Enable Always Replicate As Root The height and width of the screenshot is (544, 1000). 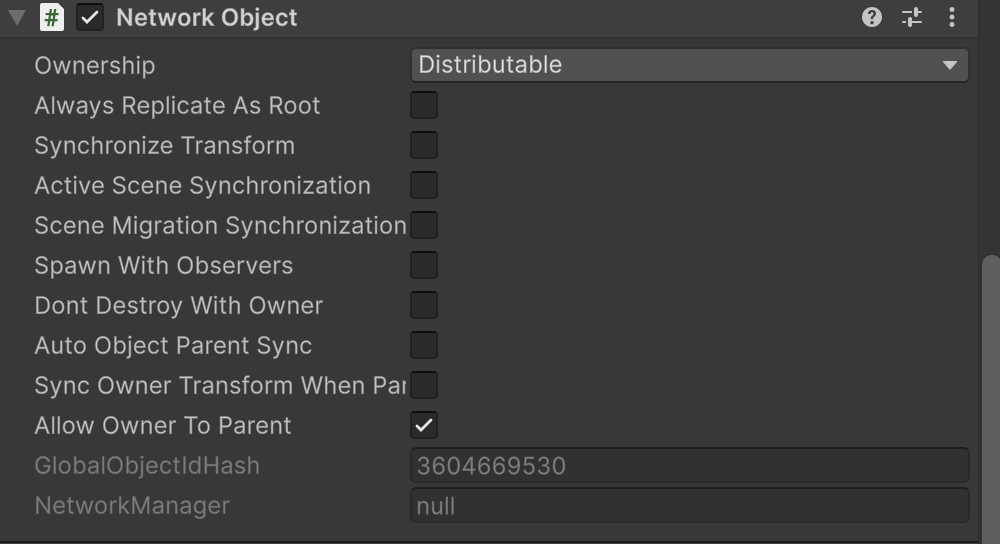pyautogui.click(x=424, y=105)
